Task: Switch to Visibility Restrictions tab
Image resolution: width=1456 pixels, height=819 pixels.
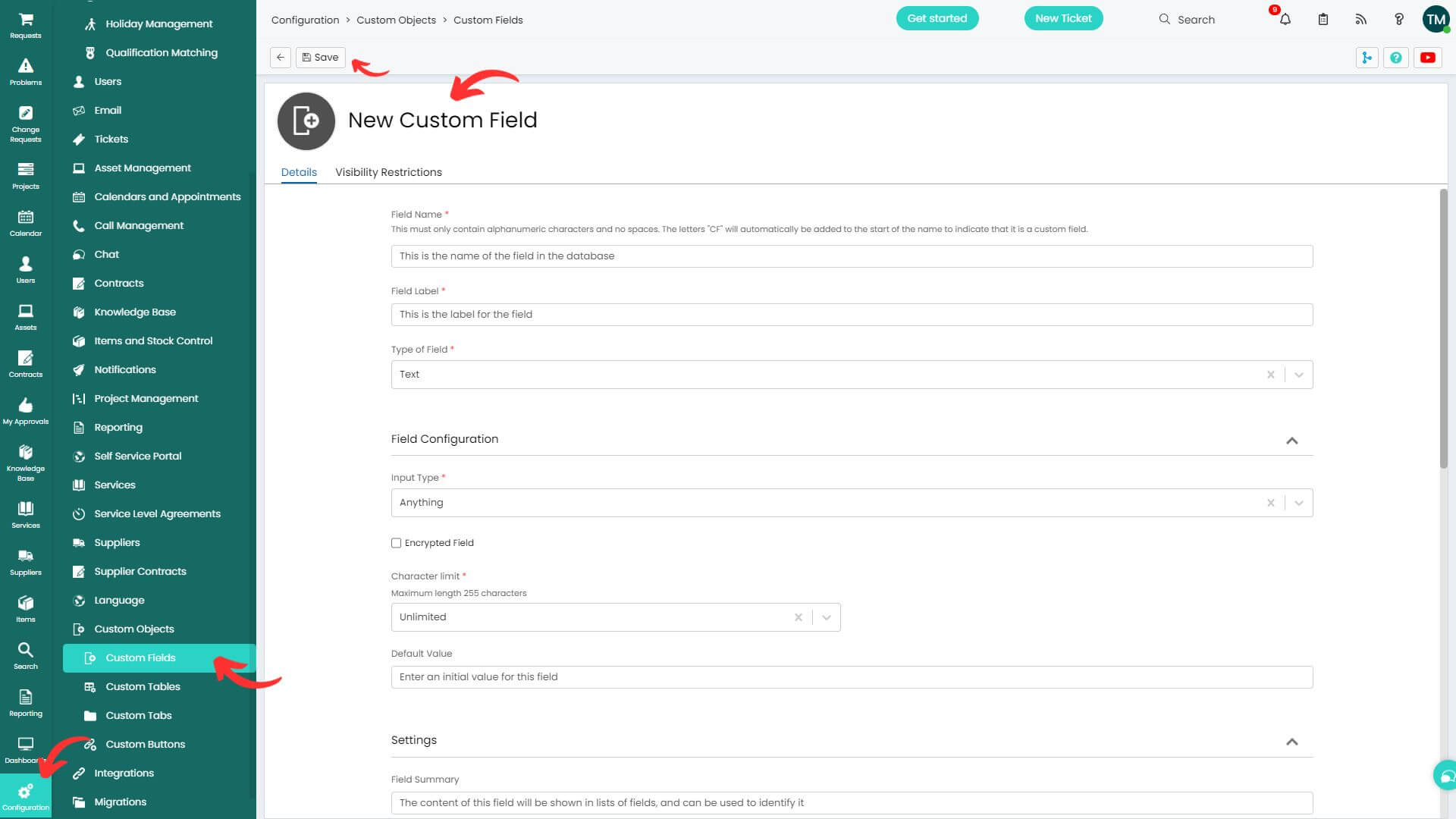Action: click(x=388, y=172)
